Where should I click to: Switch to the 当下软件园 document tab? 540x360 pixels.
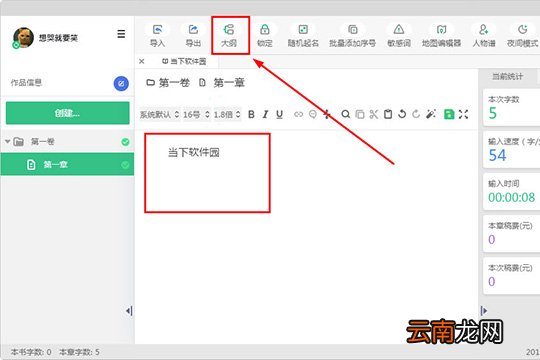click(184, 61)
